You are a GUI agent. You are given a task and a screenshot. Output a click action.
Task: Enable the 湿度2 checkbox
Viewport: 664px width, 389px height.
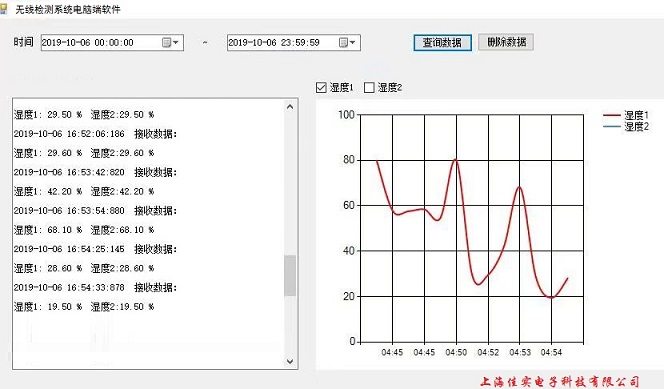point(369,88)
